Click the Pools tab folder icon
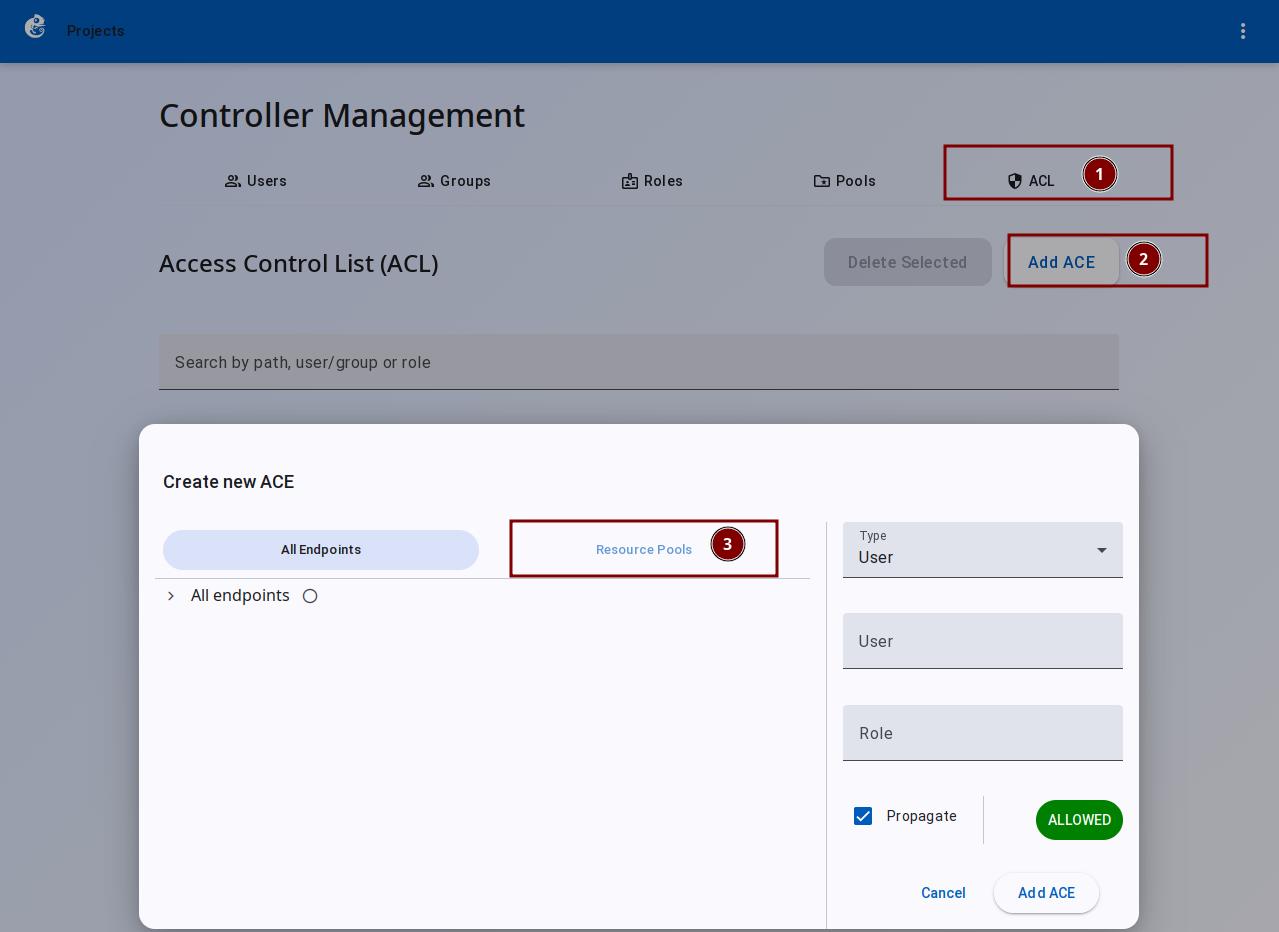This screenshot has width=1279, height=932. coord(822,181)
